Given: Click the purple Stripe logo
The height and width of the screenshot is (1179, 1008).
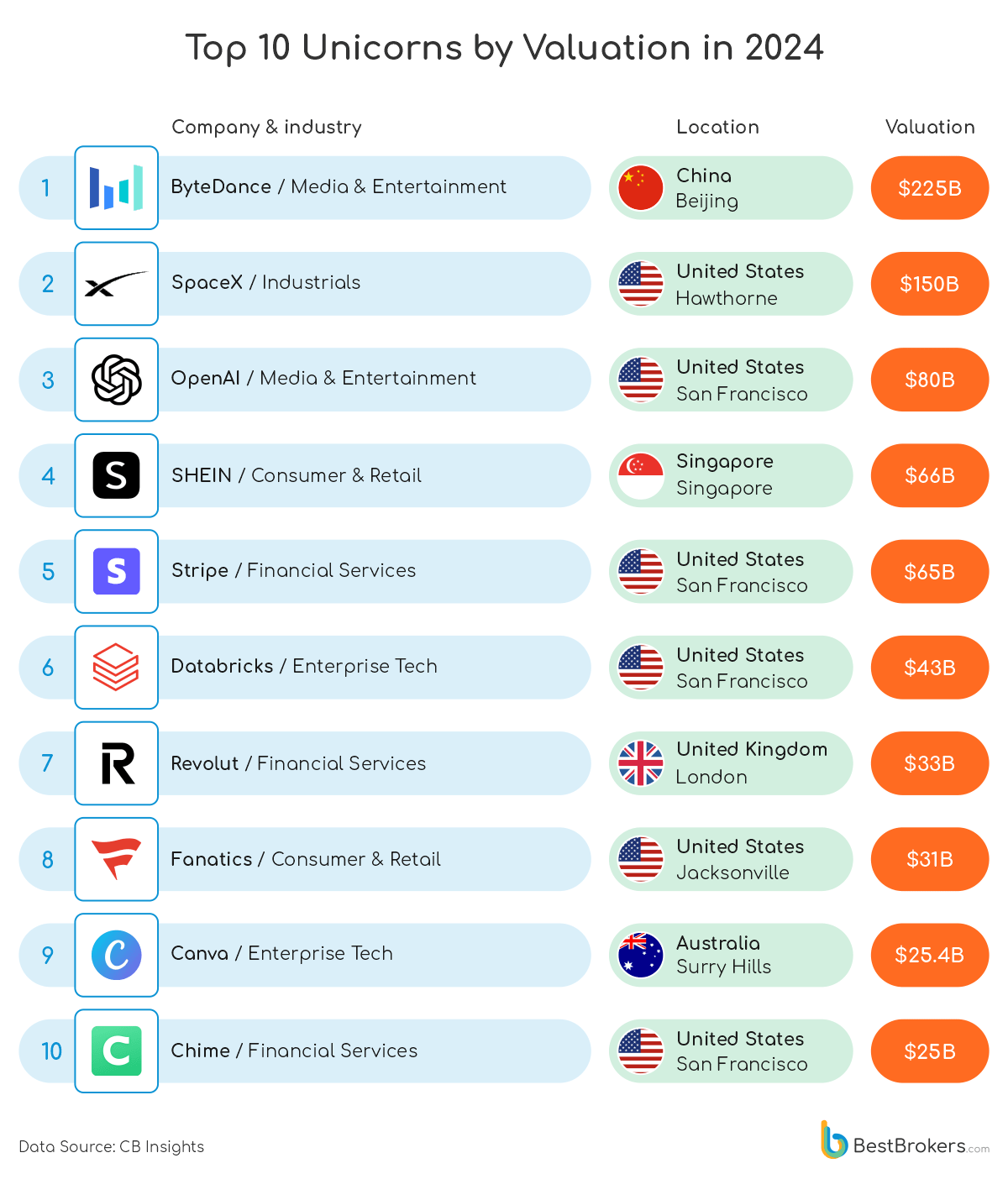Looking at the screenshot, I should pos(116,571).
